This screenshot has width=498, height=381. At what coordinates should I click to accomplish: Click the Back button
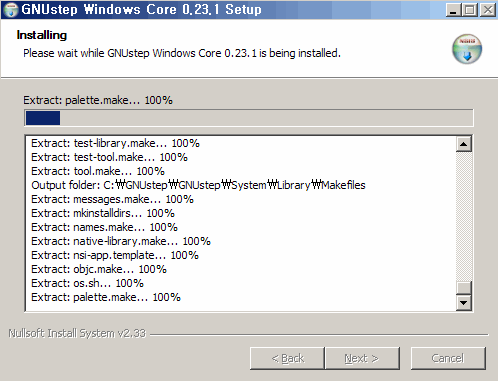(x=287, y=358)
